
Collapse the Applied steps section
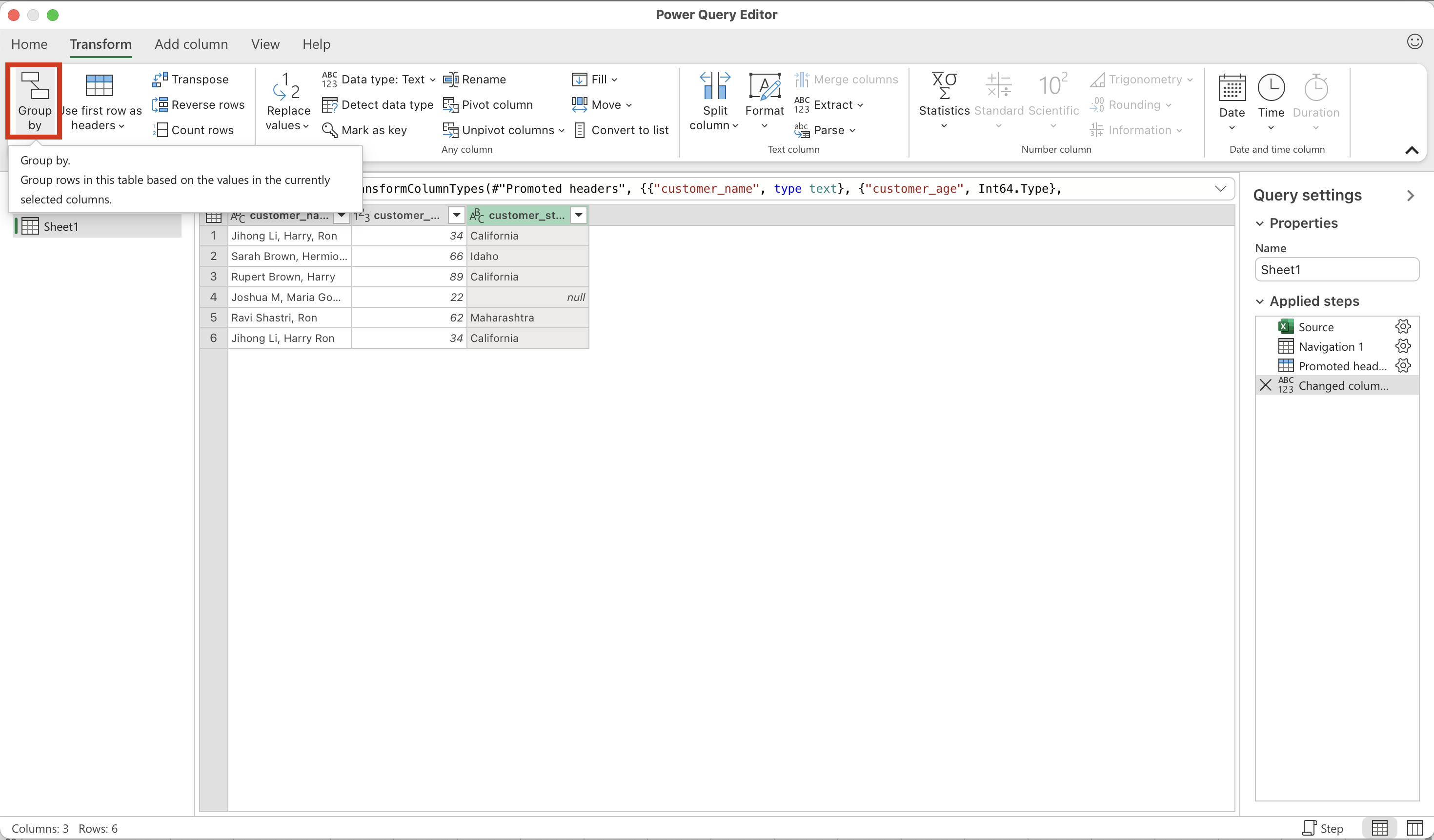pos(1259,301)
